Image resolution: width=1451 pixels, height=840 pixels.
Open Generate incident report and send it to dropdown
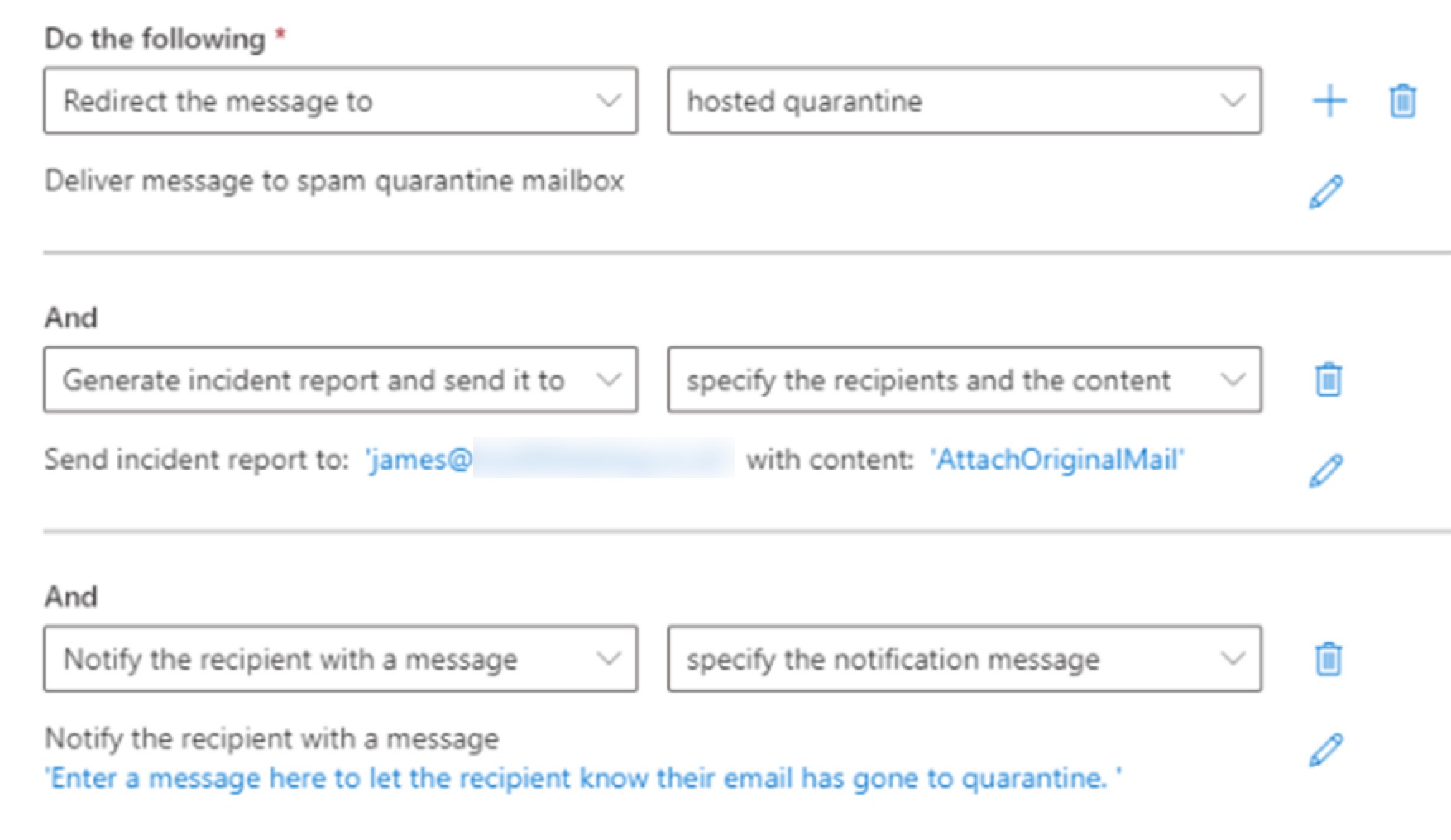coord(341,379)
